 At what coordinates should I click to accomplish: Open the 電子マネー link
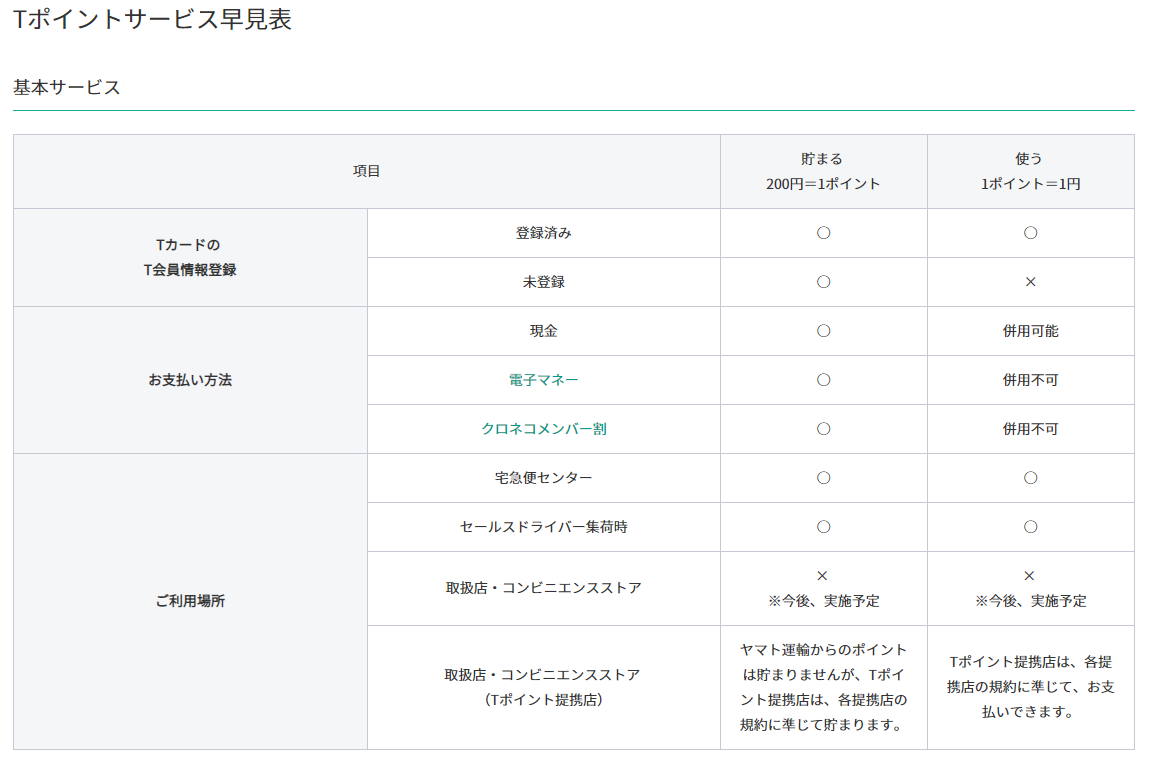(543, 380)
